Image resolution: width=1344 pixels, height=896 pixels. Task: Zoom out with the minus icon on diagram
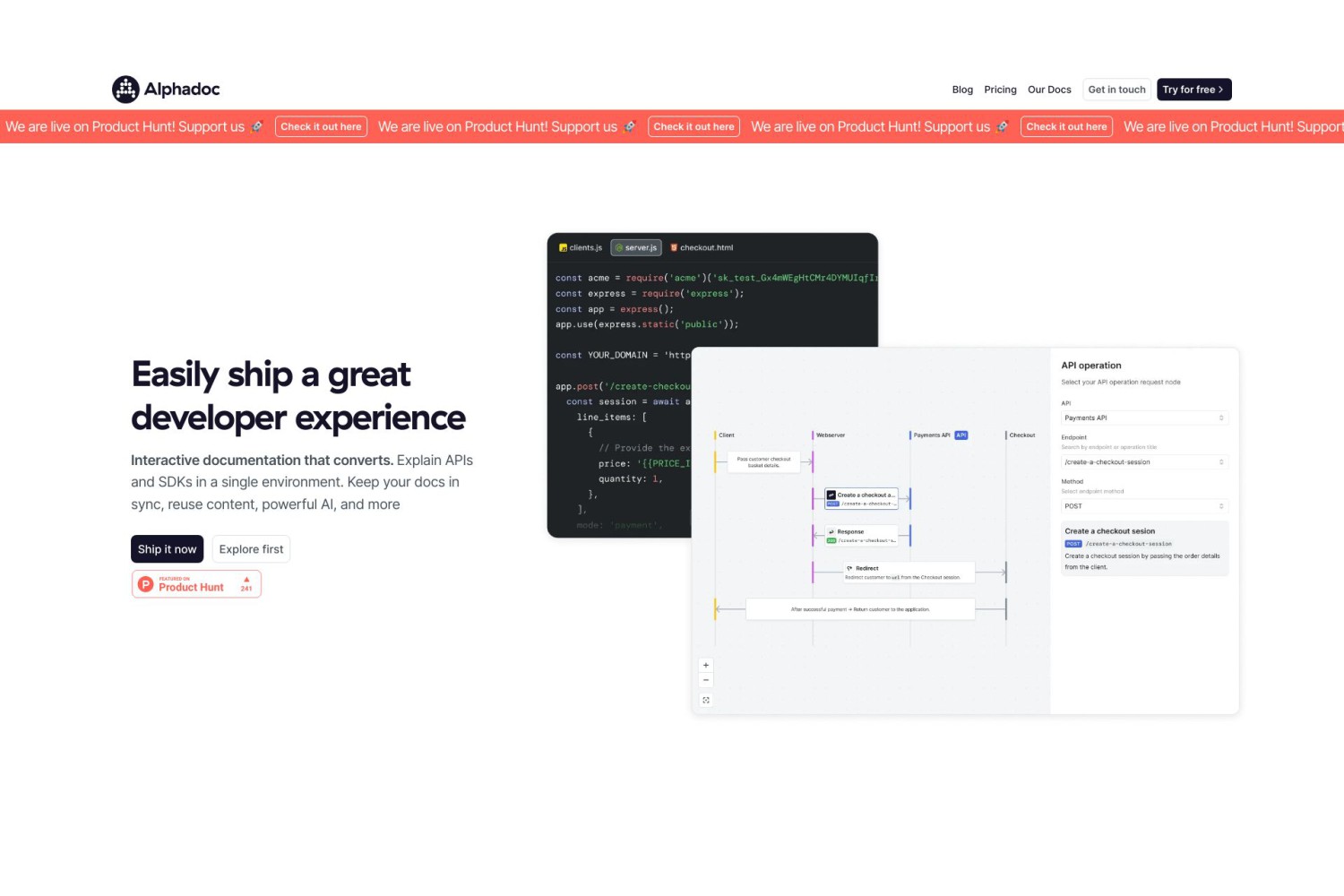[x=706, y=680]
